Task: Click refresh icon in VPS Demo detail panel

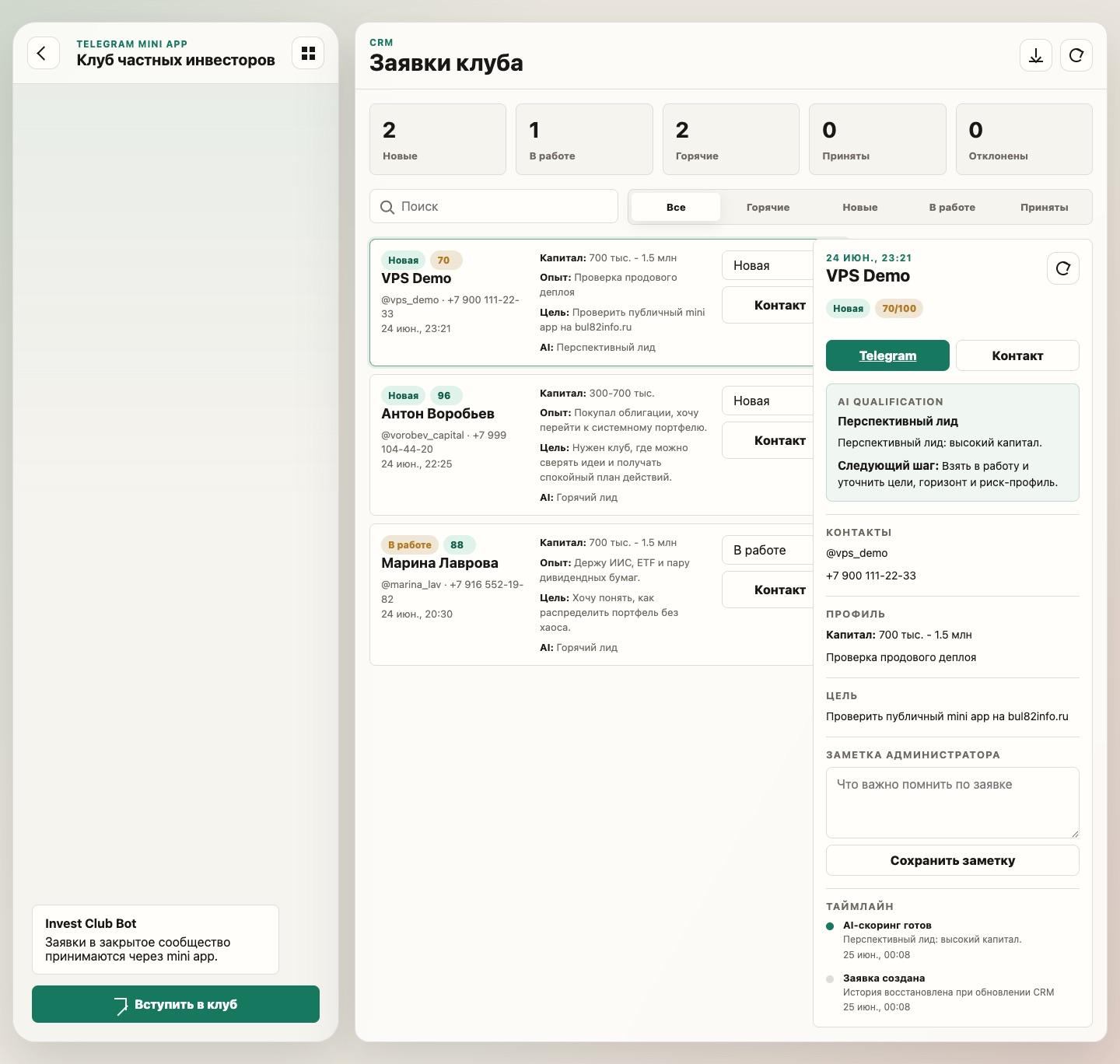Action: 1063,268
